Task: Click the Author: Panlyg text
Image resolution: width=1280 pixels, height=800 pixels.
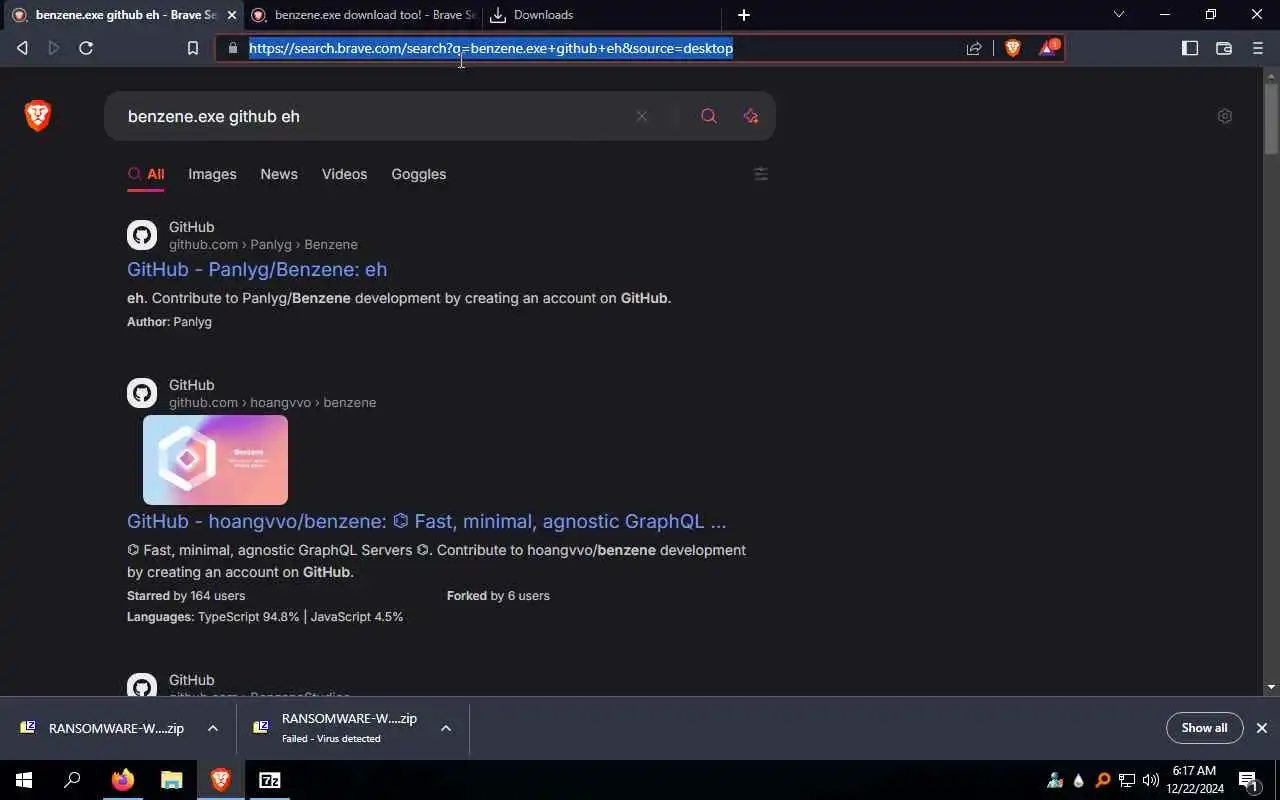Action: [169, 322]
